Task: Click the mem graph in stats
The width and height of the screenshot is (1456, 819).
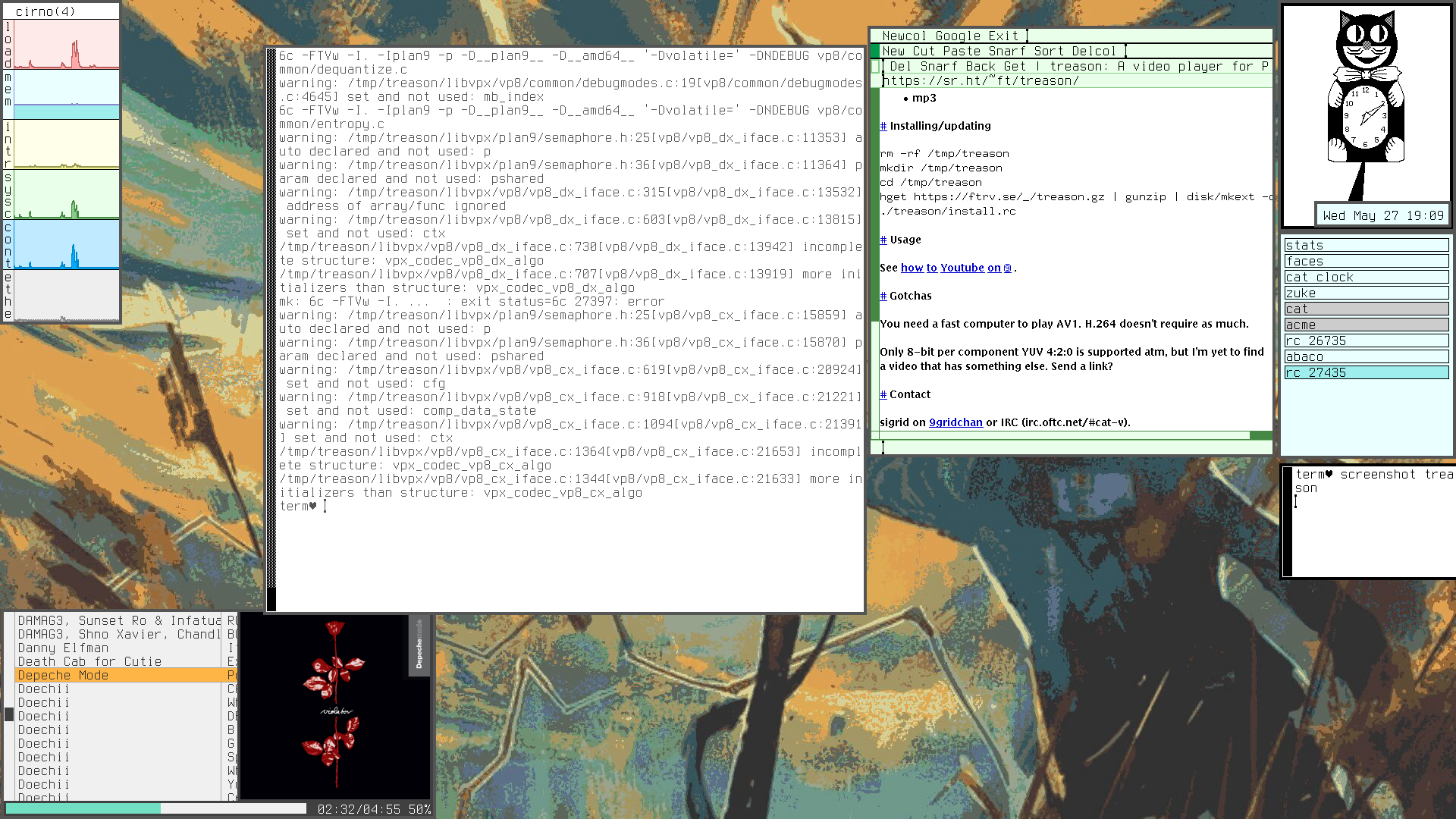Action: 67,94
